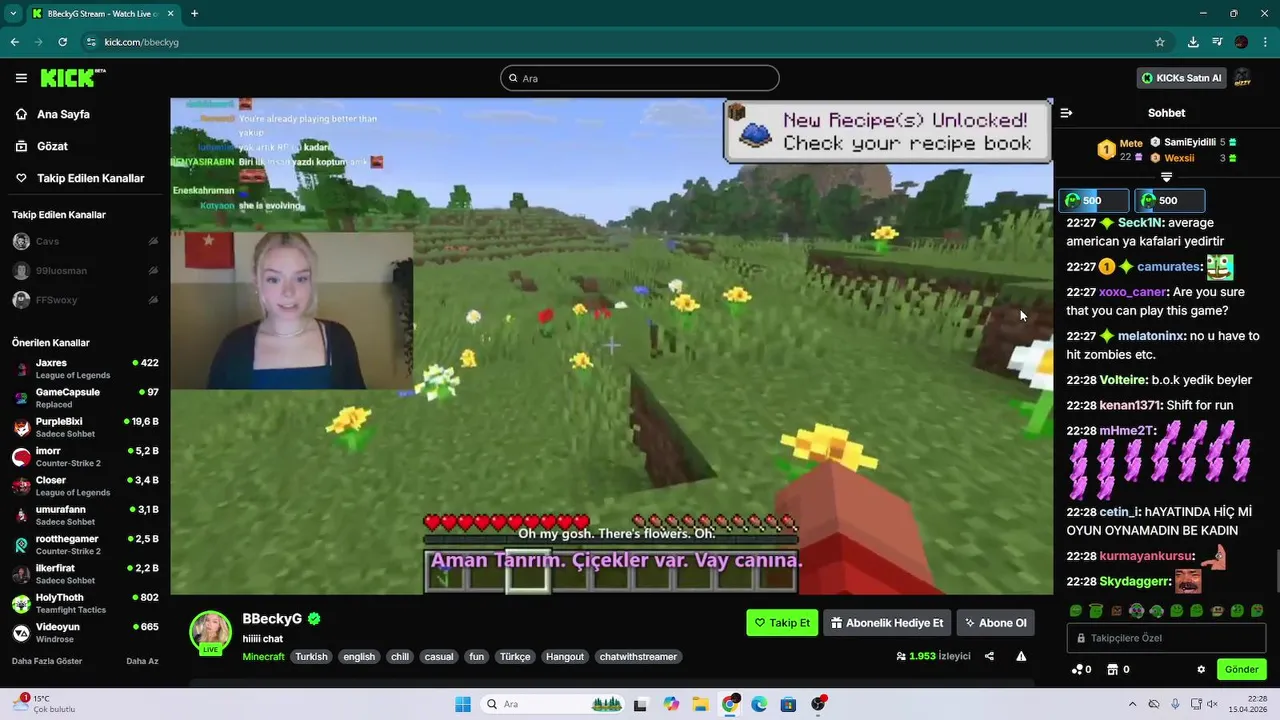Select the chill tag
This screenshot has height=720, width=1280.
[400, 657]
